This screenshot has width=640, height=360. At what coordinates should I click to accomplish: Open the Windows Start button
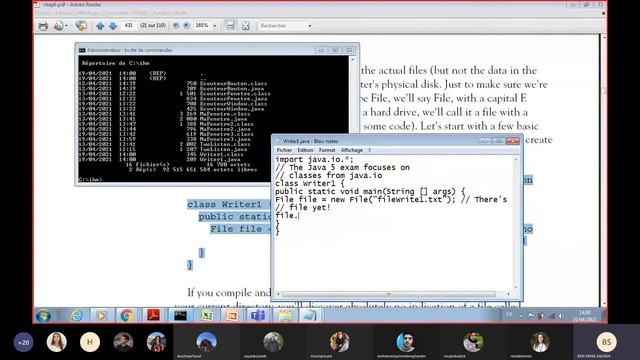click(43, 316)
